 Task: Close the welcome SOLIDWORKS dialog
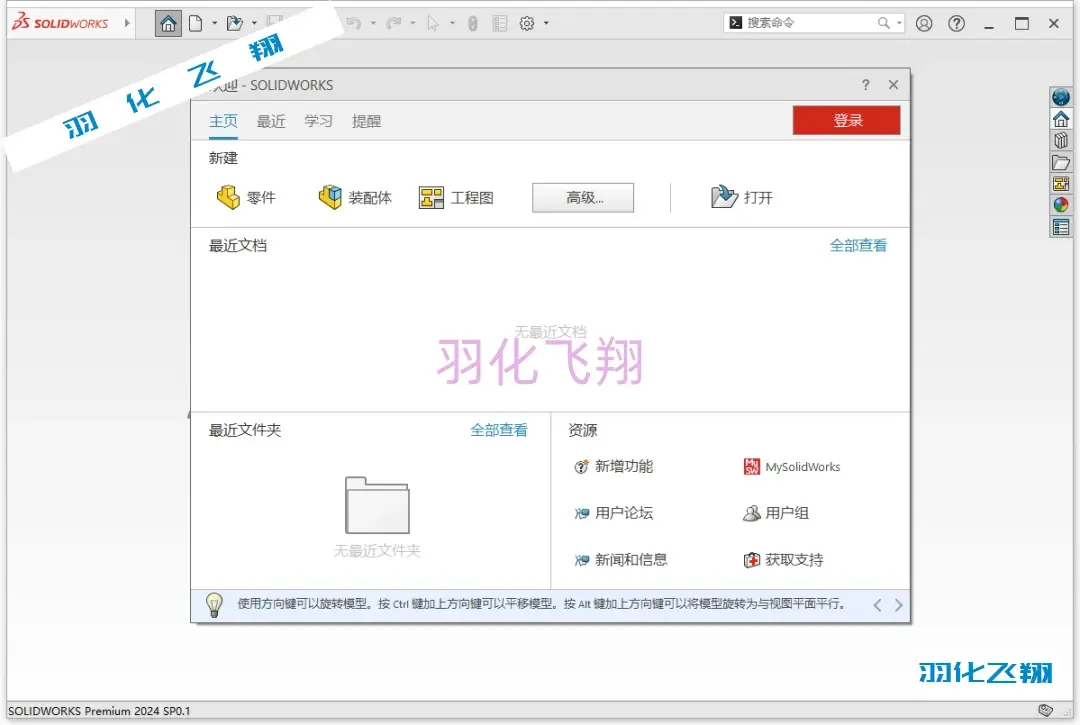point(893,85)
